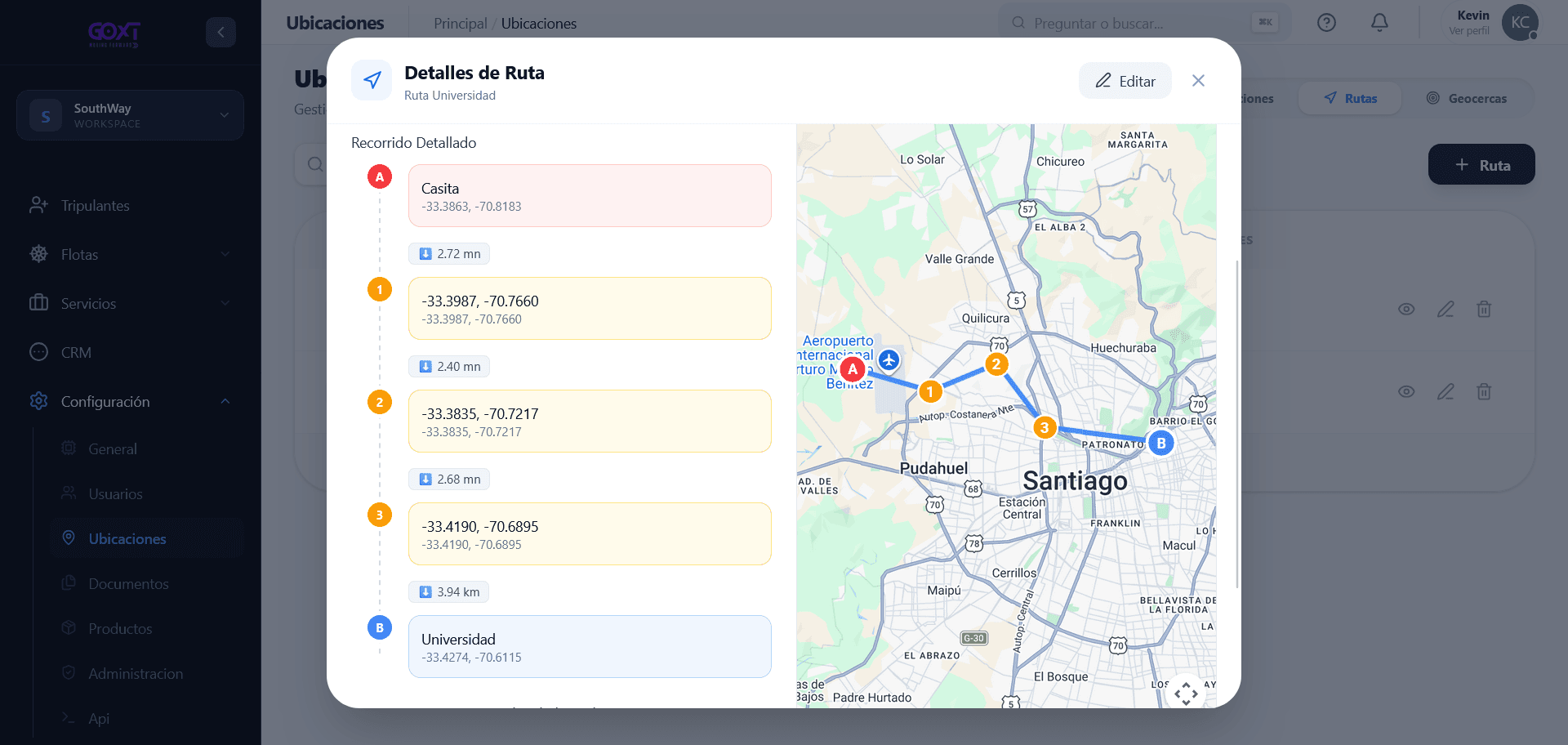Screen dimensions: 1568x745
Task: Select stop 3 card -33.4190, -70.6895
Action: click(590, 534)
